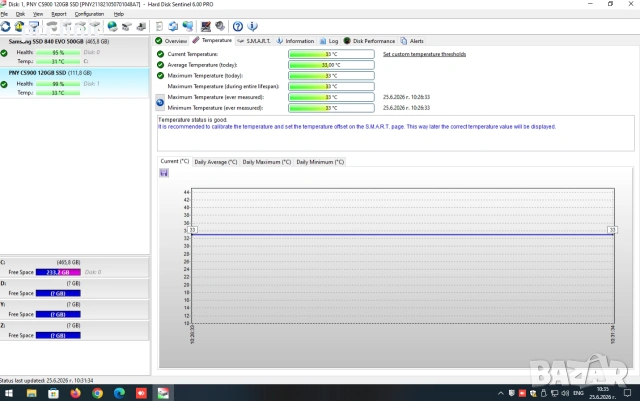
Task: Click the blue reset arrow icon beside Maximum Temperature
Action: pyautogui.click(x=160, y=102)
